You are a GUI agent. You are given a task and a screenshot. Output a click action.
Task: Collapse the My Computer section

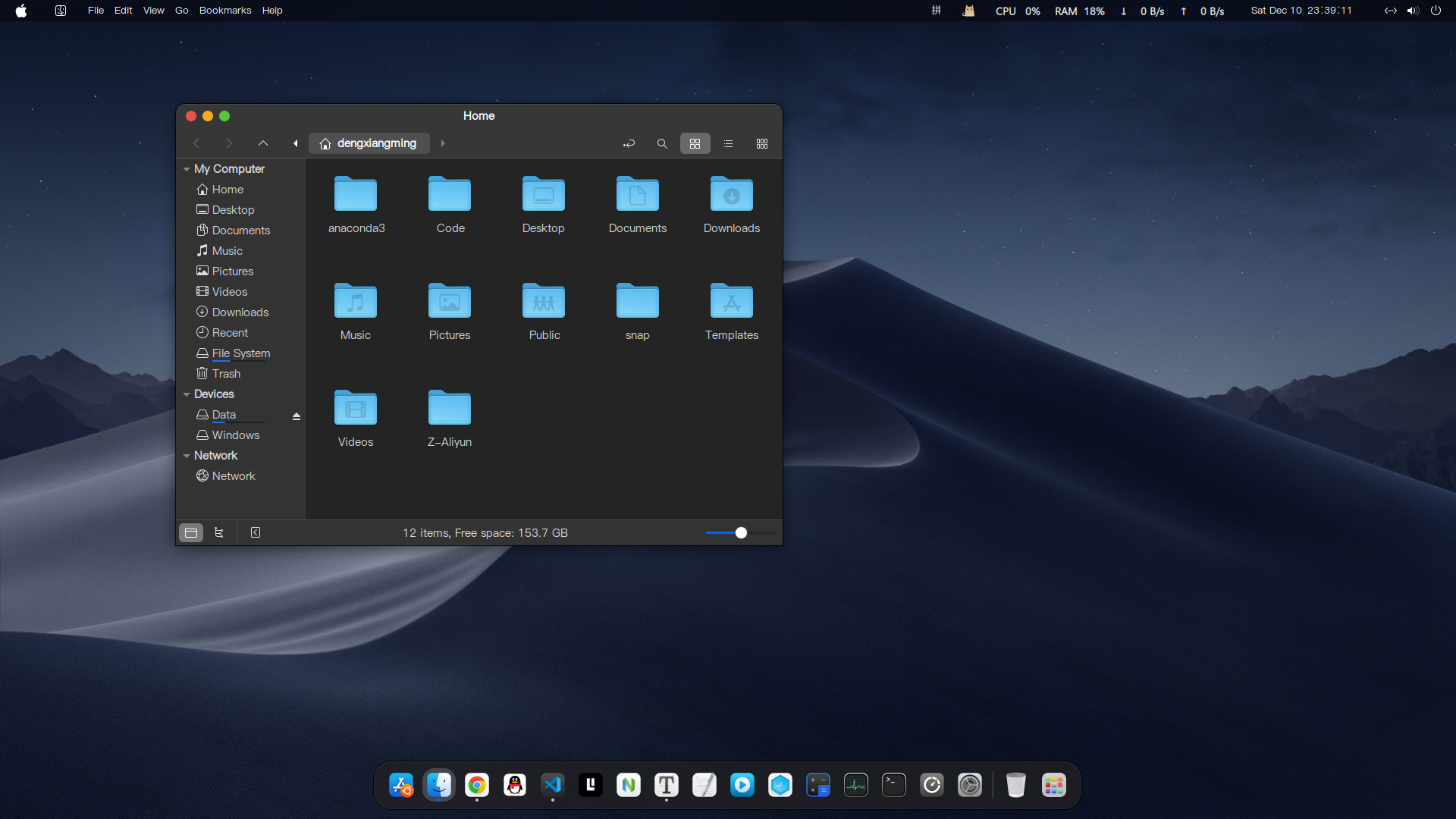(x=187, y=169)
